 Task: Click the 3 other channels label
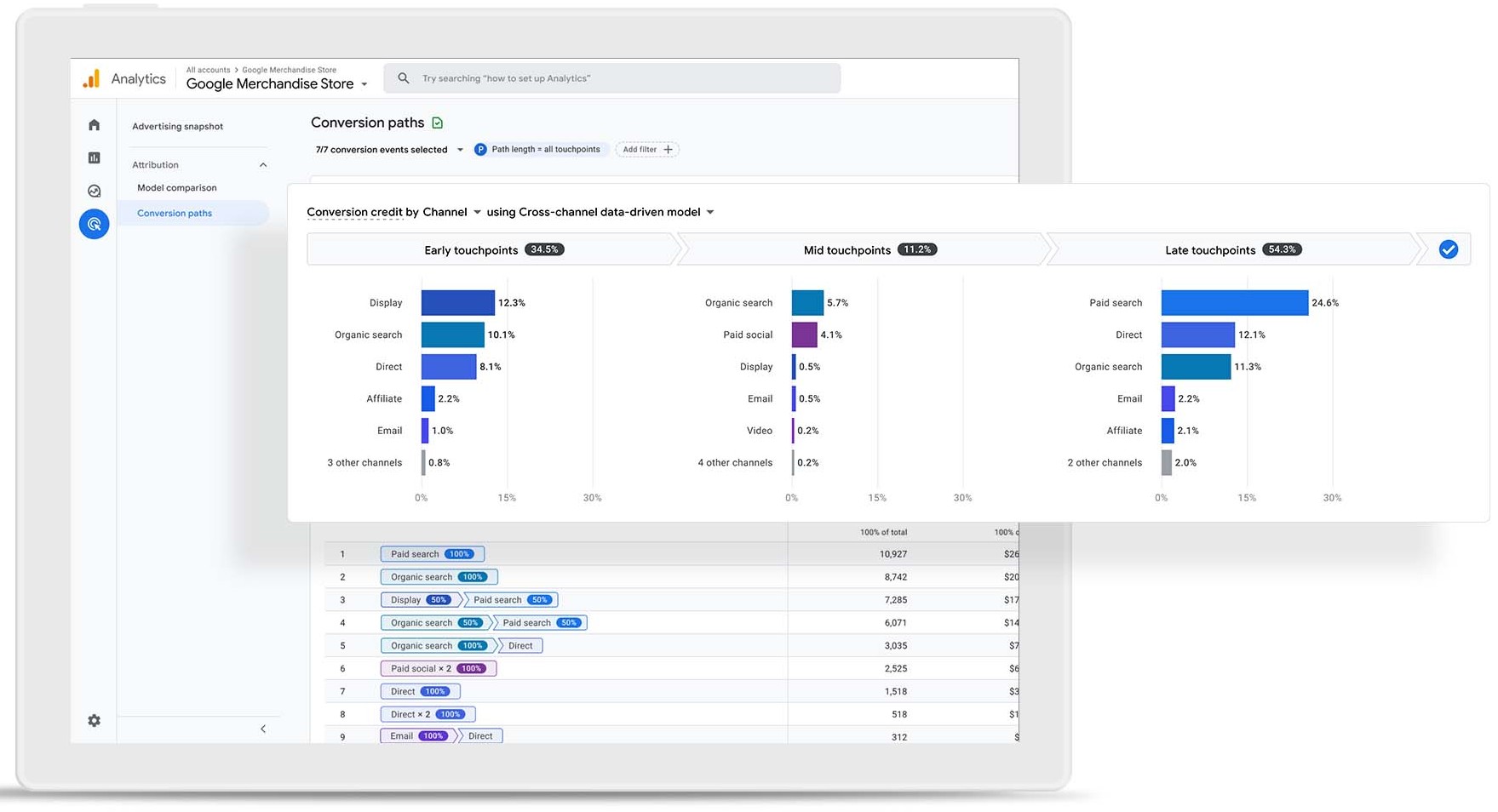click(x=364, y=463)
